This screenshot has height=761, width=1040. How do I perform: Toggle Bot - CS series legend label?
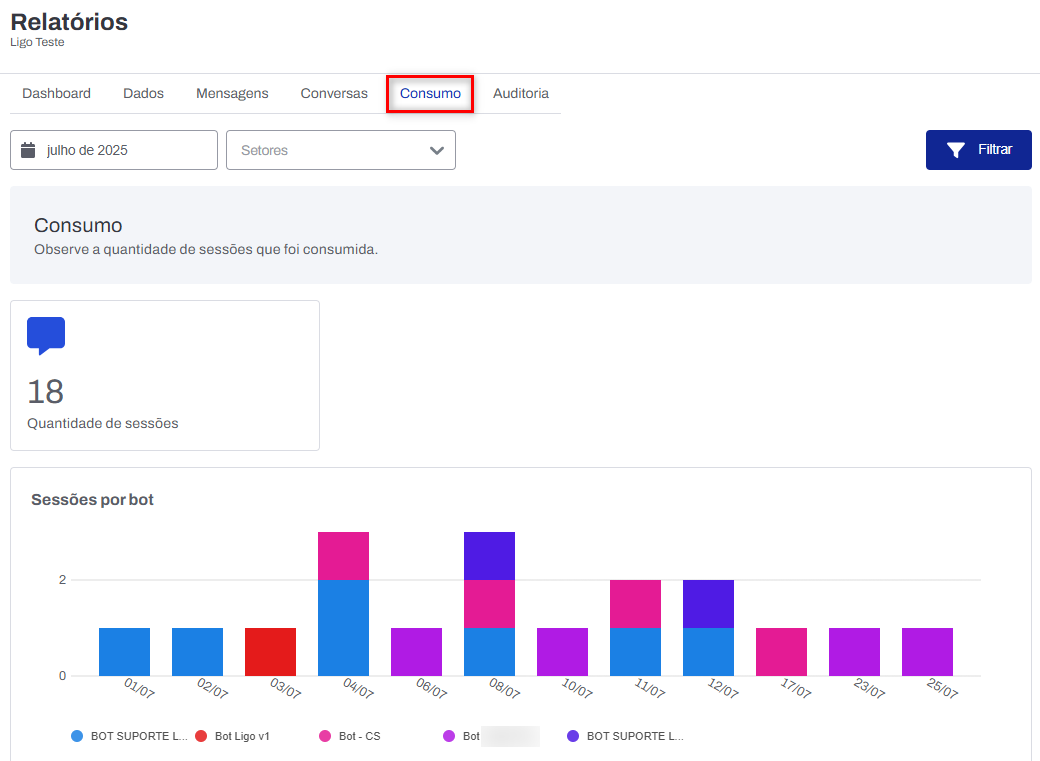pyautogui.click(x=359, y=736)
